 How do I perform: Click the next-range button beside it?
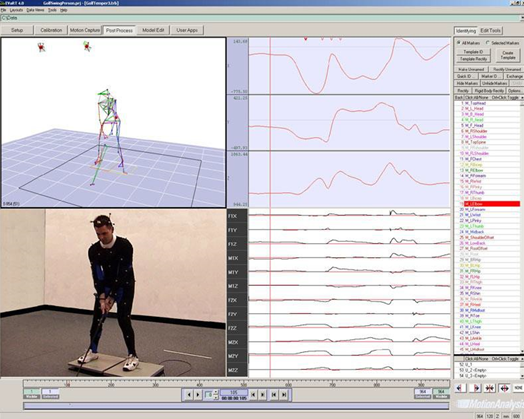pos(262,395)
